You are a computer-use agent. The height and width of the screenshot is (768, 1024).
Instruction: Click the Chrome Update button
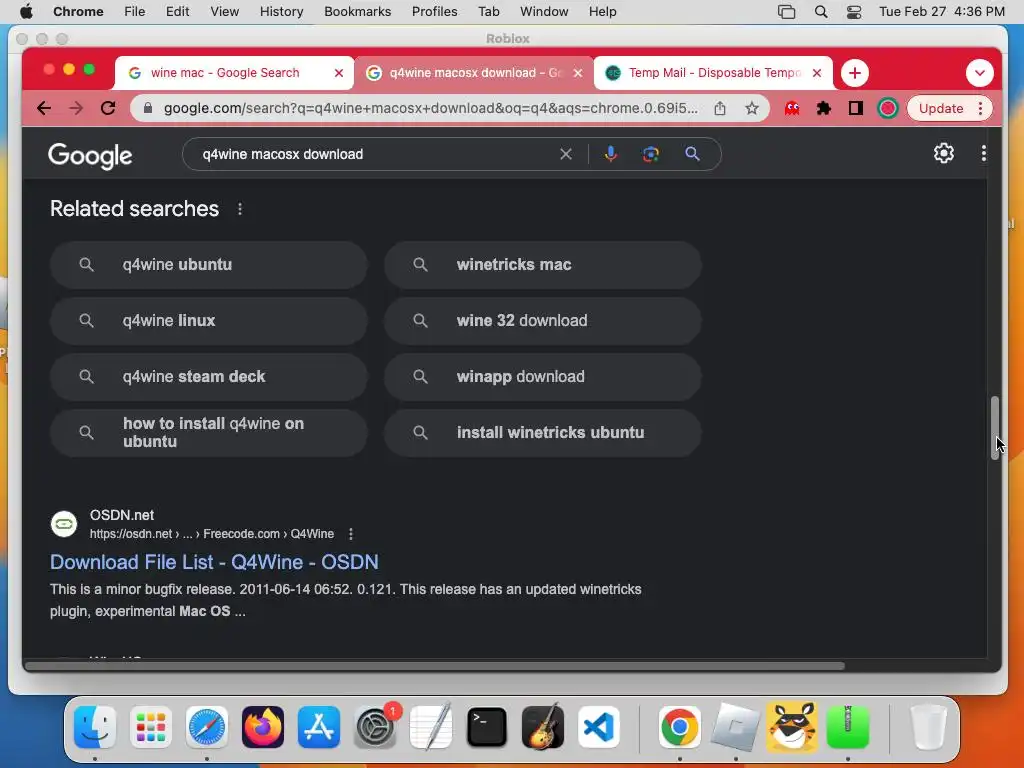(940, 108)
